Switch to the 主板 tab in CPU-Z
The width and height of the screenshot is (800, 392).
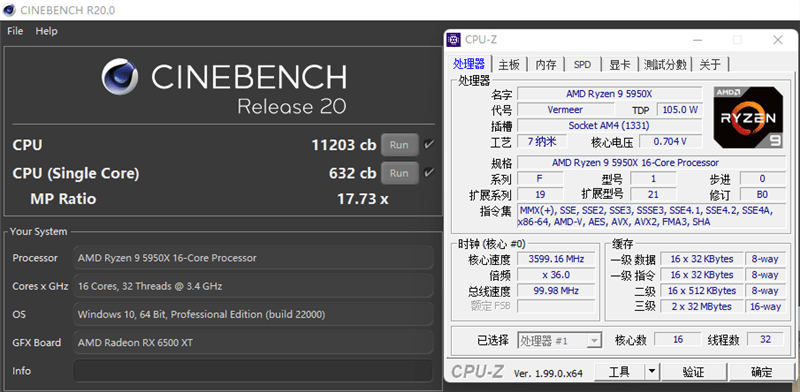(x=509, y=65)
